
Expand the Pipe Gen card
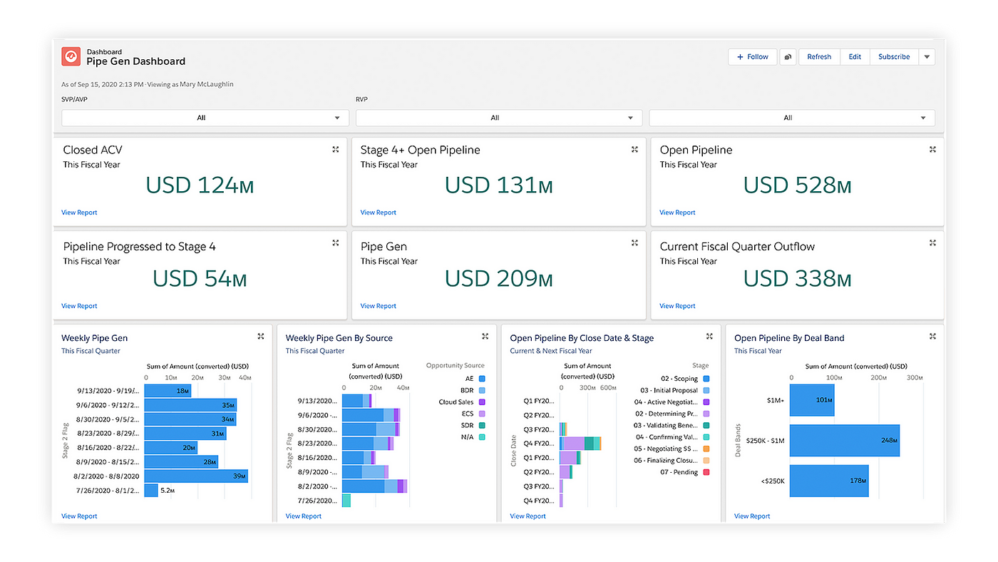635,243
